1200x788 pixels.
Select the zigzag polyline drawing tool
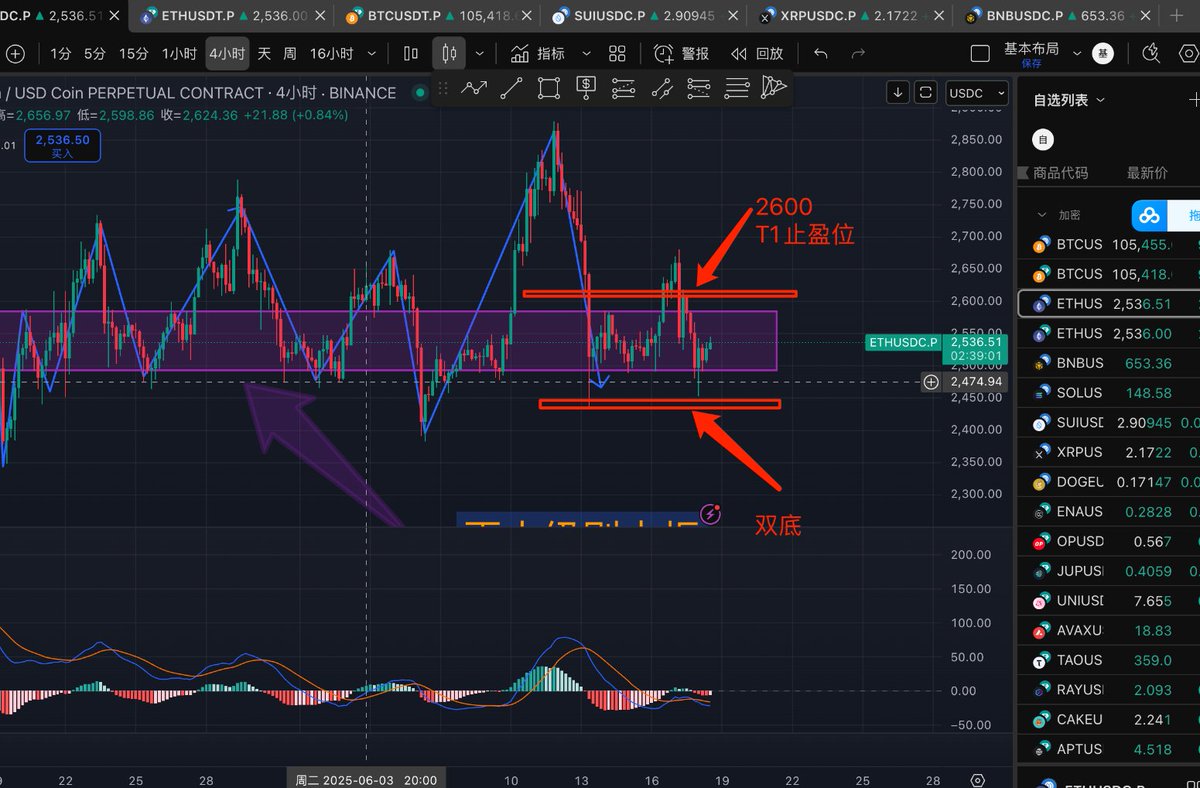[474, 88]
